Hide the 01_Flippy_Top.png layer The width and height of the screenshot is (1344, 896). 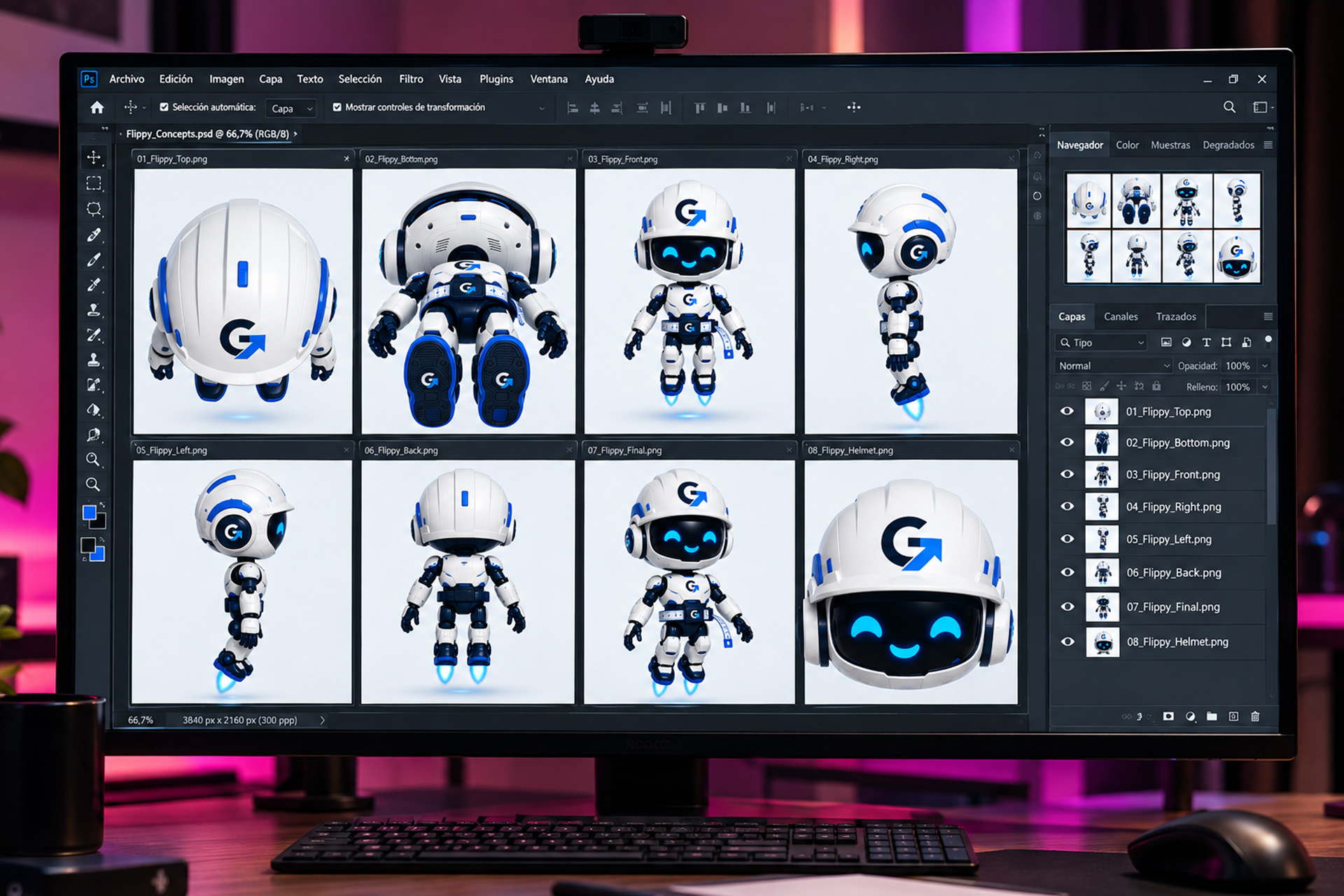point(1067,411)
